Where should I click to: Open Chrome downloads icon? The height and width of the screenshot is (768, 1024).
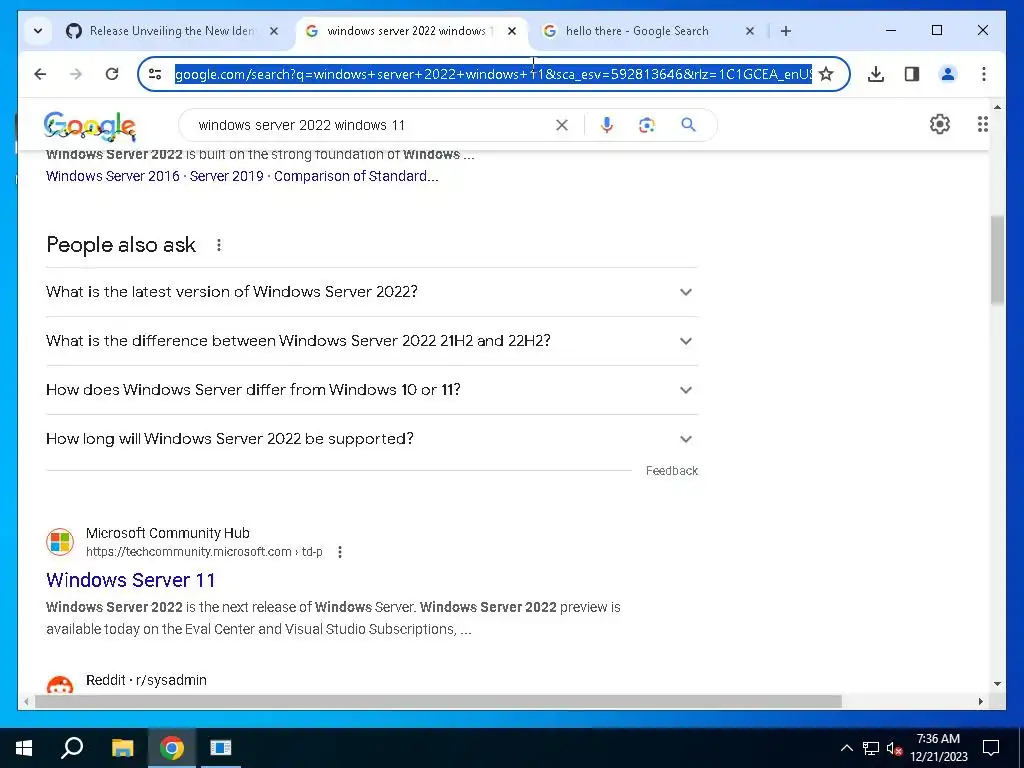click(x=876, y=74)
